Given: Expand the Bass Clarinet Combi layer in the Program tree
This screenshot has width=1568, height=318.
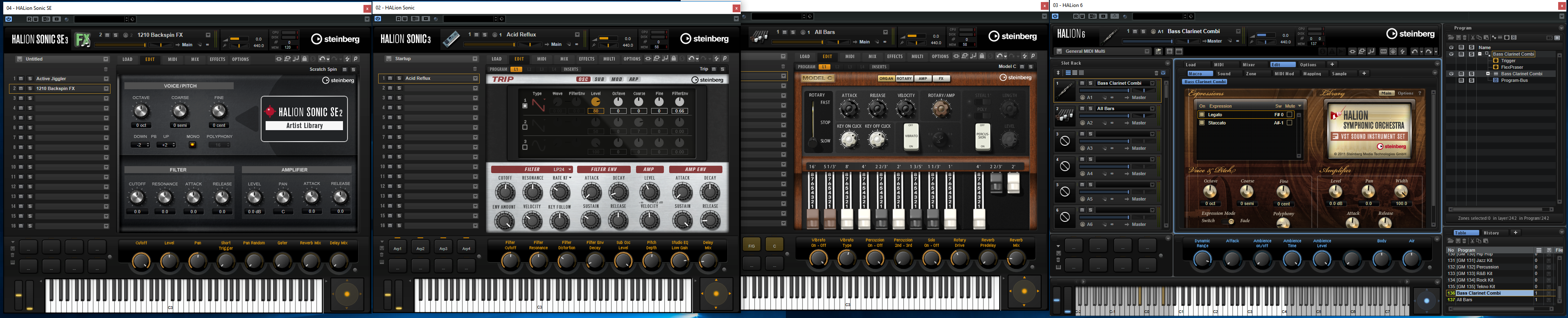Looking at the screenshot, I should pos(1488,74).
